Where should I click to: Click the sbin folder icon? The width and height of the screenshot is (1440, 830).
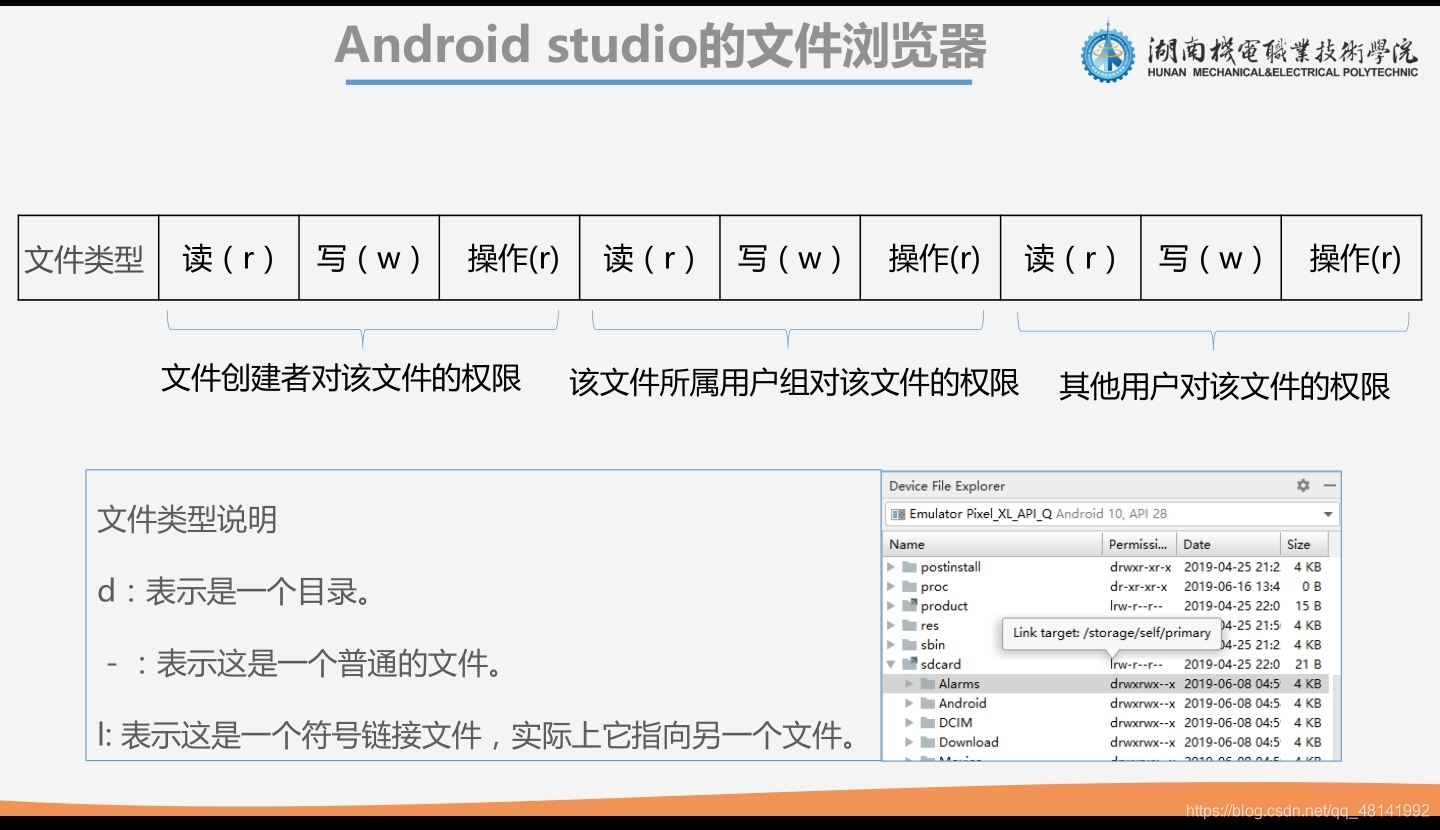pos(909,645)
